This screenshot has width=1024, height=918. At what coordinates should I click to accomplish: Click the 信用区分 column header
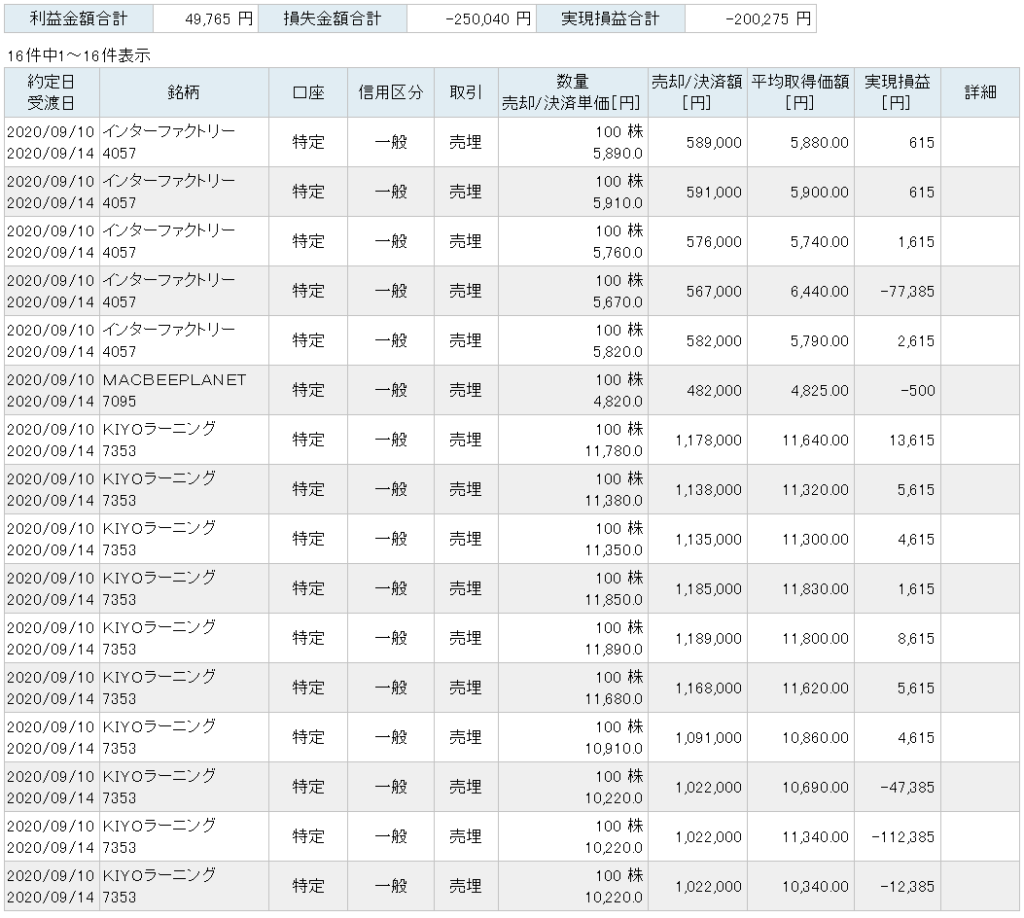point(390,92)
